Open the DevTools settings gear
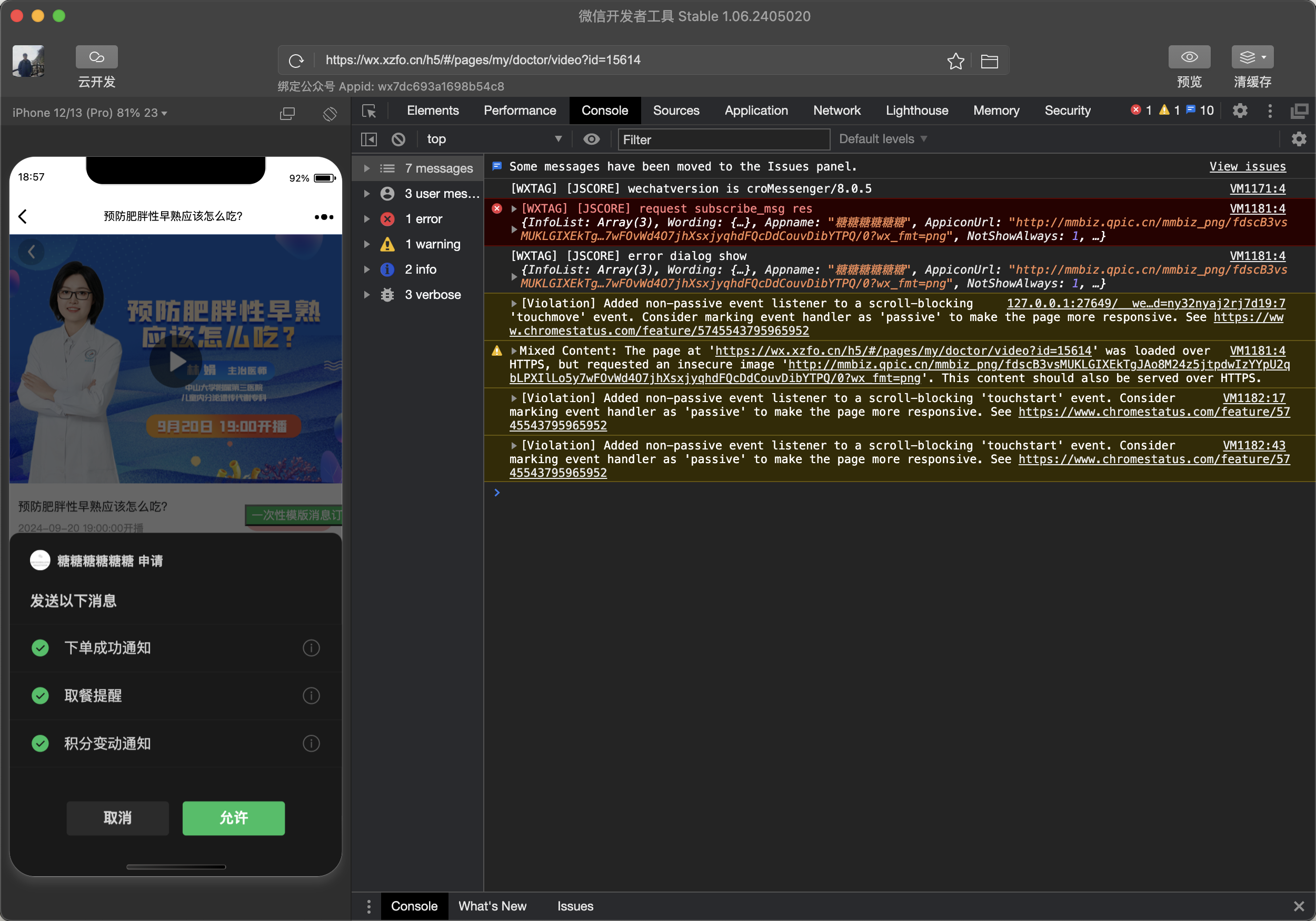The height and width of the screenshot is (921, 1316). (x=1239, y=111)
